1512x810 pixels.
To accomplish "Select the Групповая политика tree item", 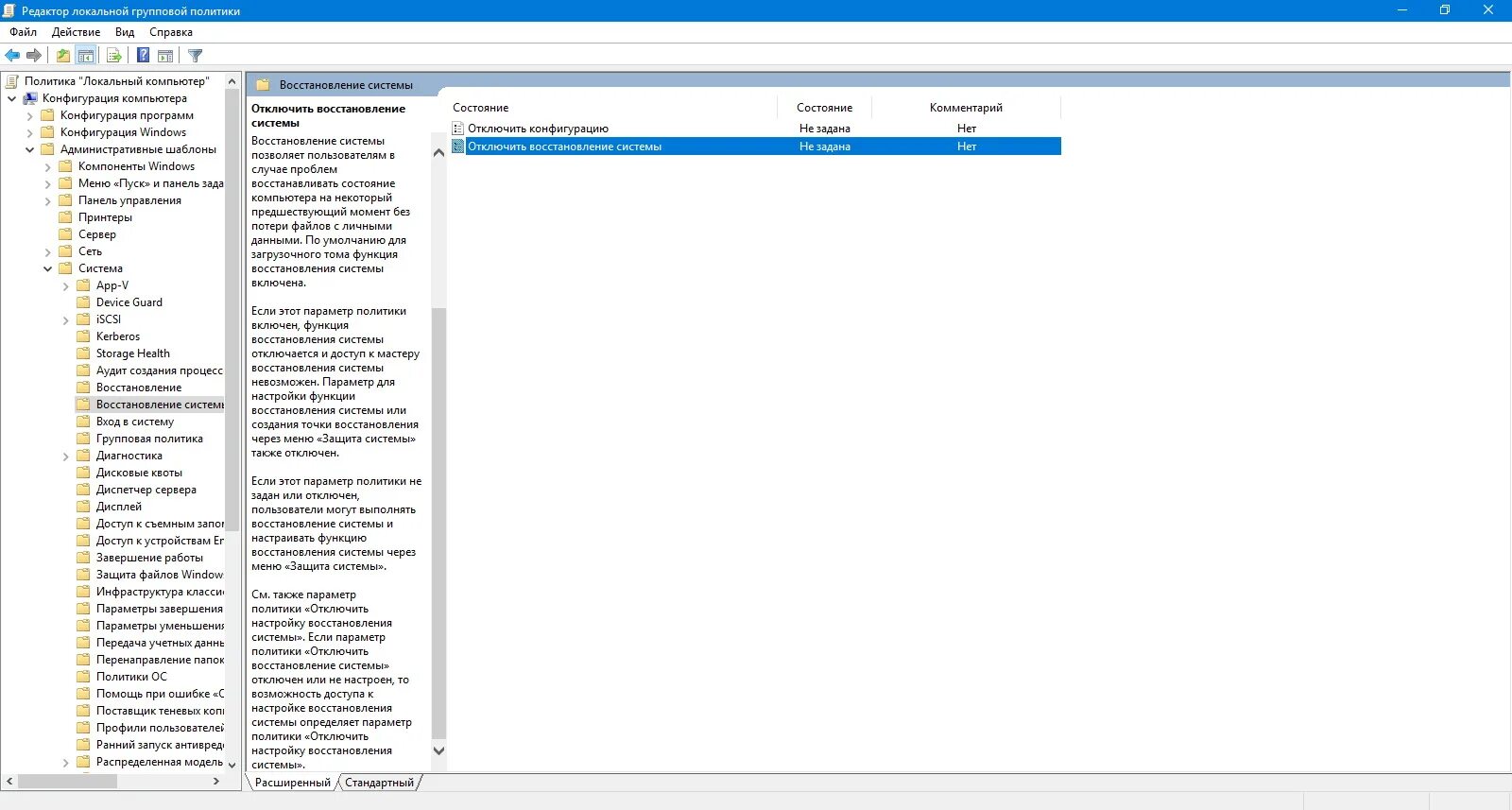I will coord(149,439).
